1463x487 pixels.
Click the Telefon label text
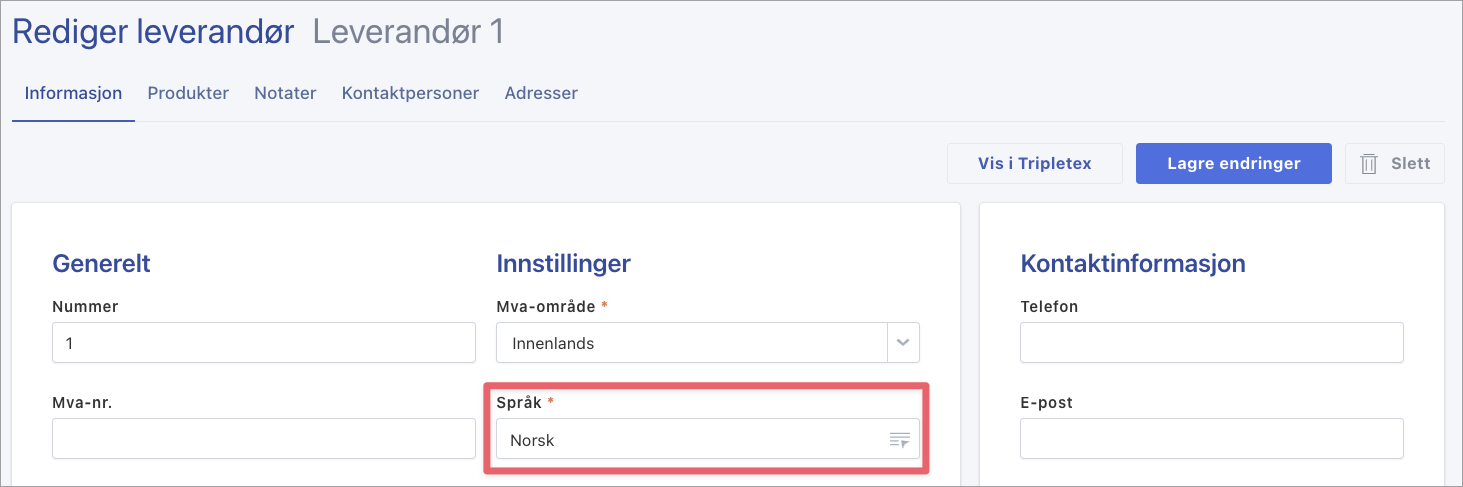[1049, 306]
